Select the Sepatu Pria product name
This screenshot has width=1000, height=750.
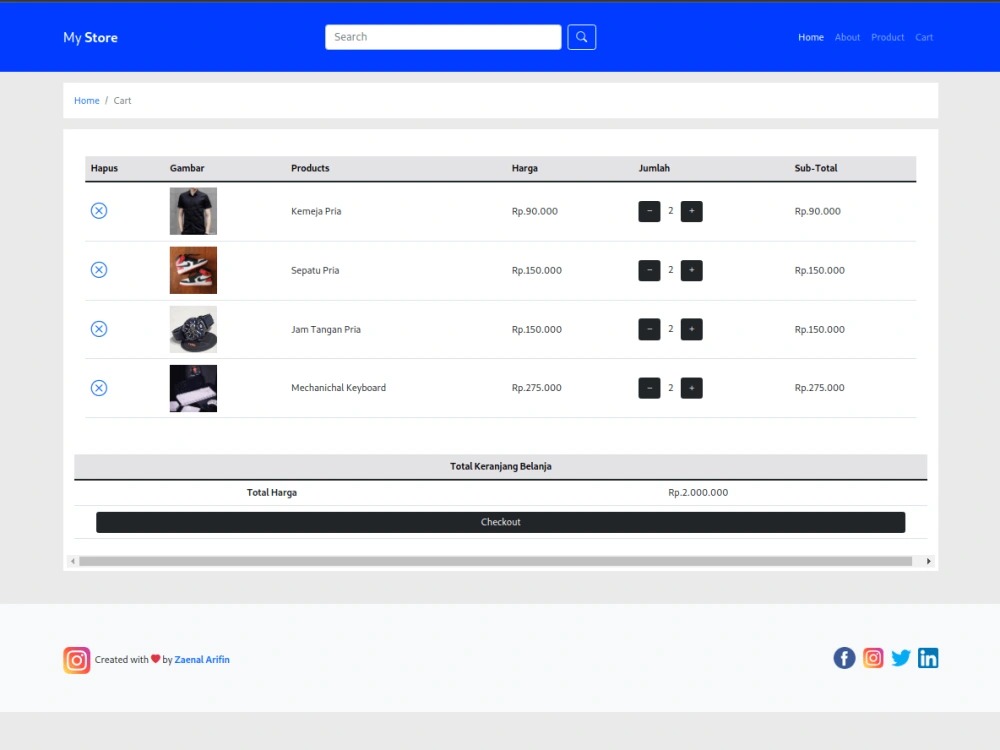click(315, 270)
